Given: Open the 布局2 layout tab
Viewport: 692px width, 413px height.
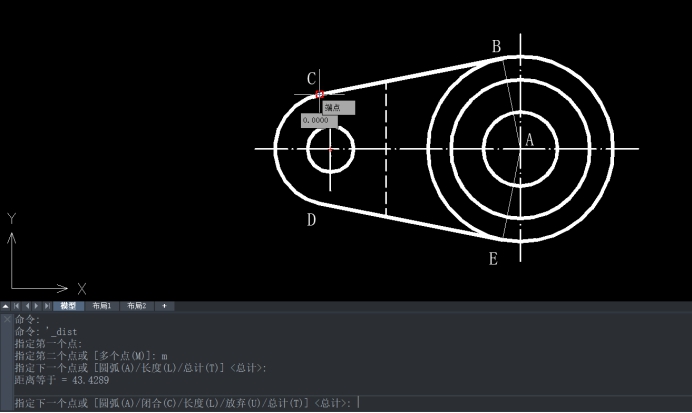Looking at the screenshot, I should coord(135,306).
